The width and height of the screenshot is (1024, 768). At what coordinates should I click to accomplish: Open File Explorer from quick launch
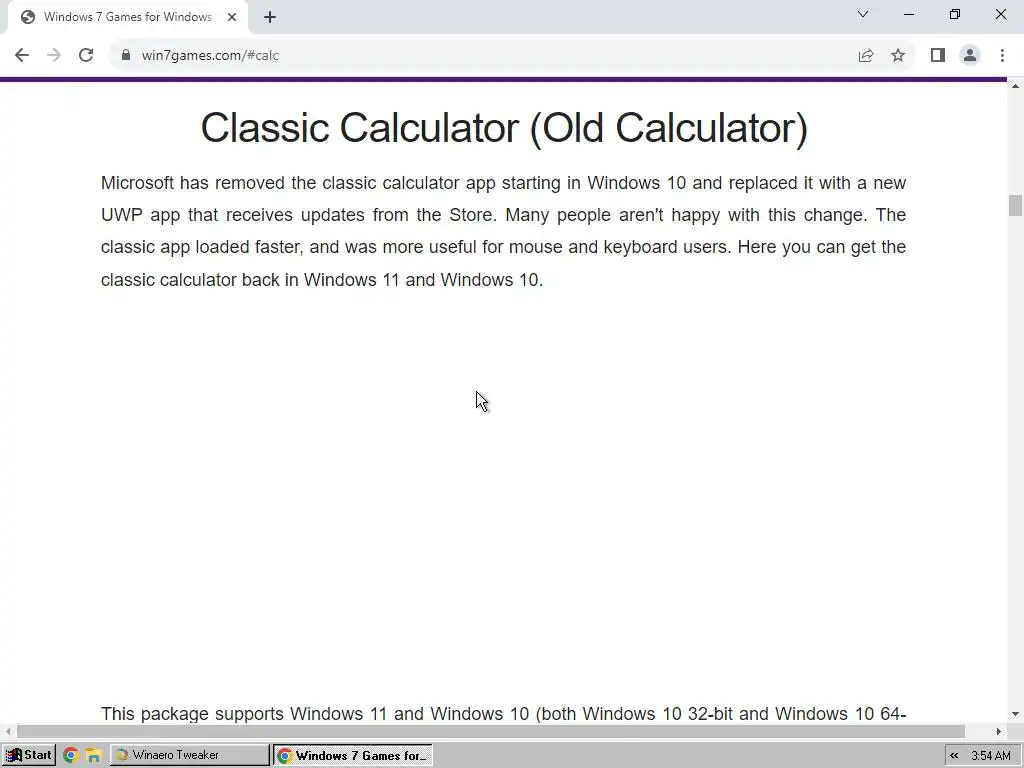[x=93, y=756]
